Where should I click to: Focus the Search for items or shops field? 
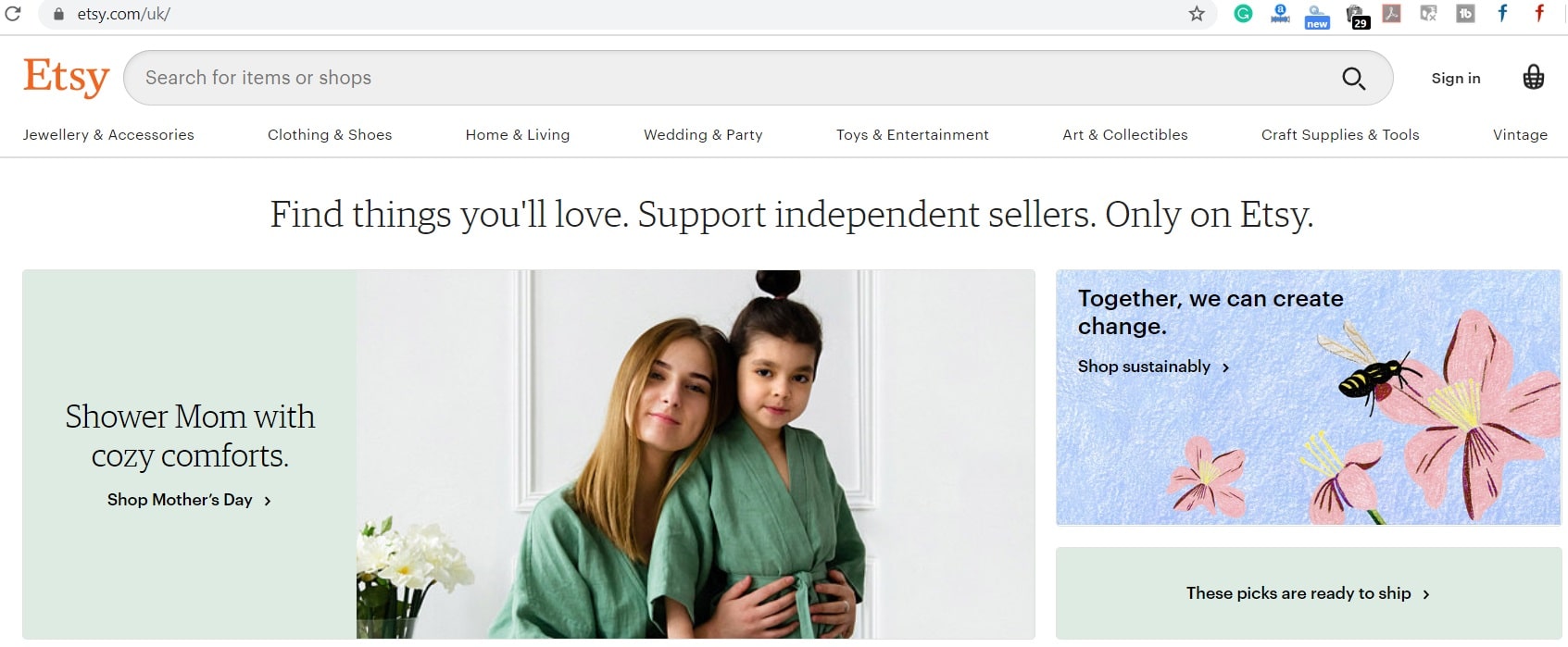pos(732,78)
